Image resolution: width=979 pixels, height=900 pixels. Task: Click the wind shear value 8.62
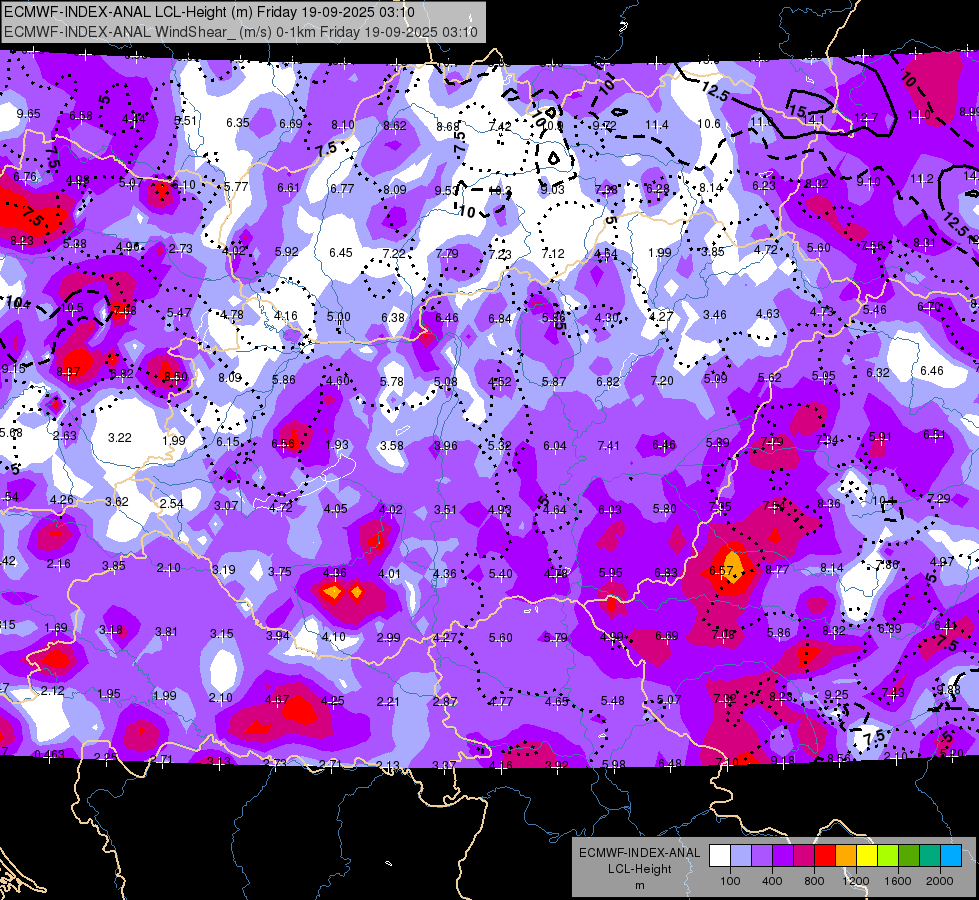[x=395, y=126]
